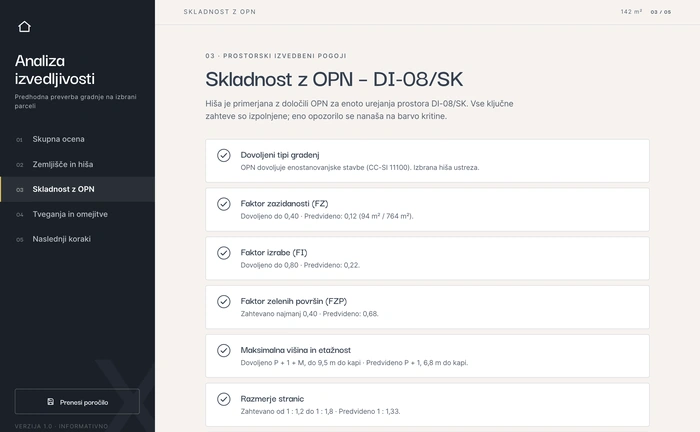
Task: Click text 'Zahtevano najmanj 0,40 · Predvideno: 0,68.'
Action: pyautogui.click(x=309, y=314)
